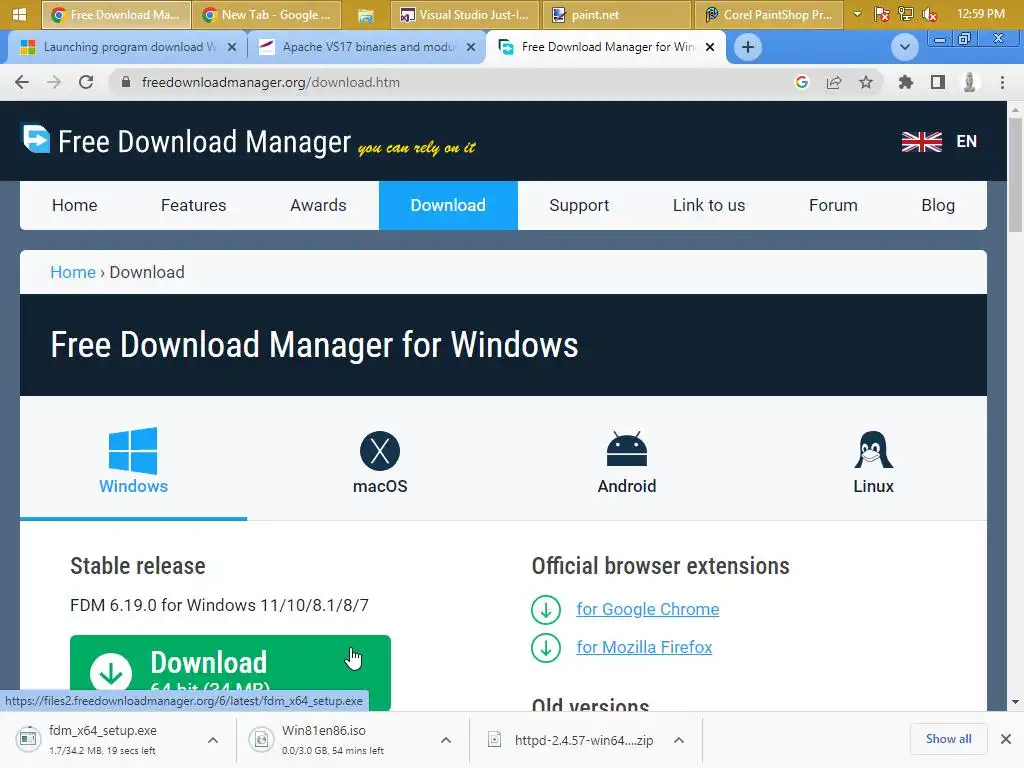The image size is (1024, 768).
Task: Click the network tray icon
Action: pos(905,14)
